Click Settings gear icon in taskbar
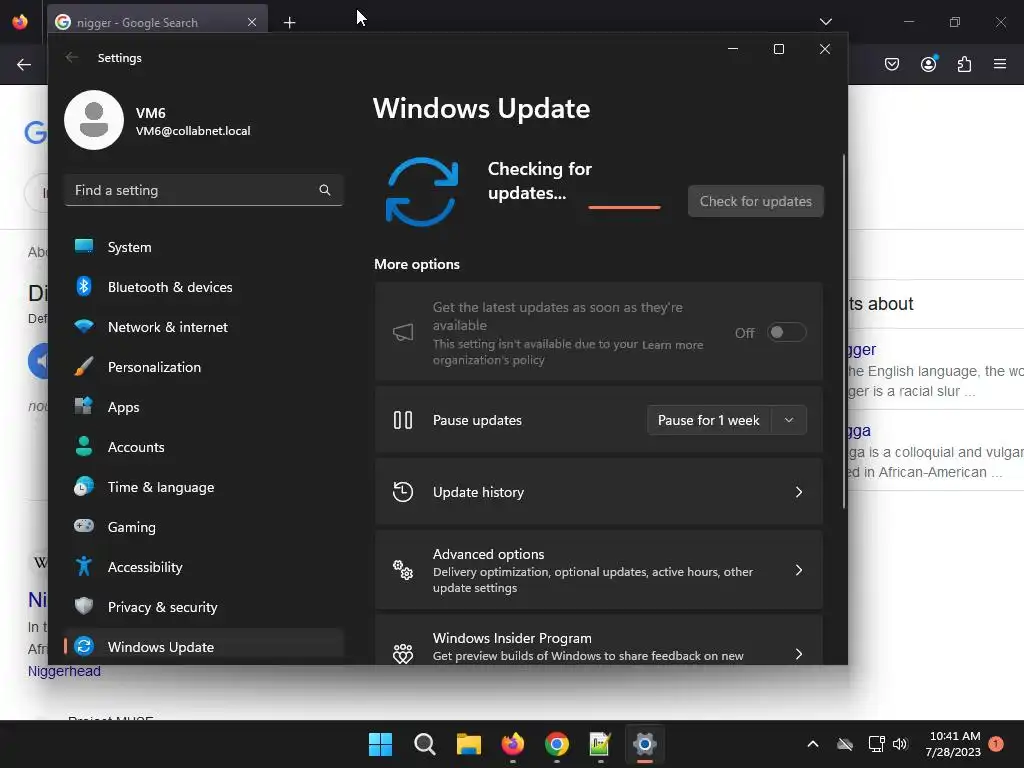 pyautogui.click(x=645, y=744)
